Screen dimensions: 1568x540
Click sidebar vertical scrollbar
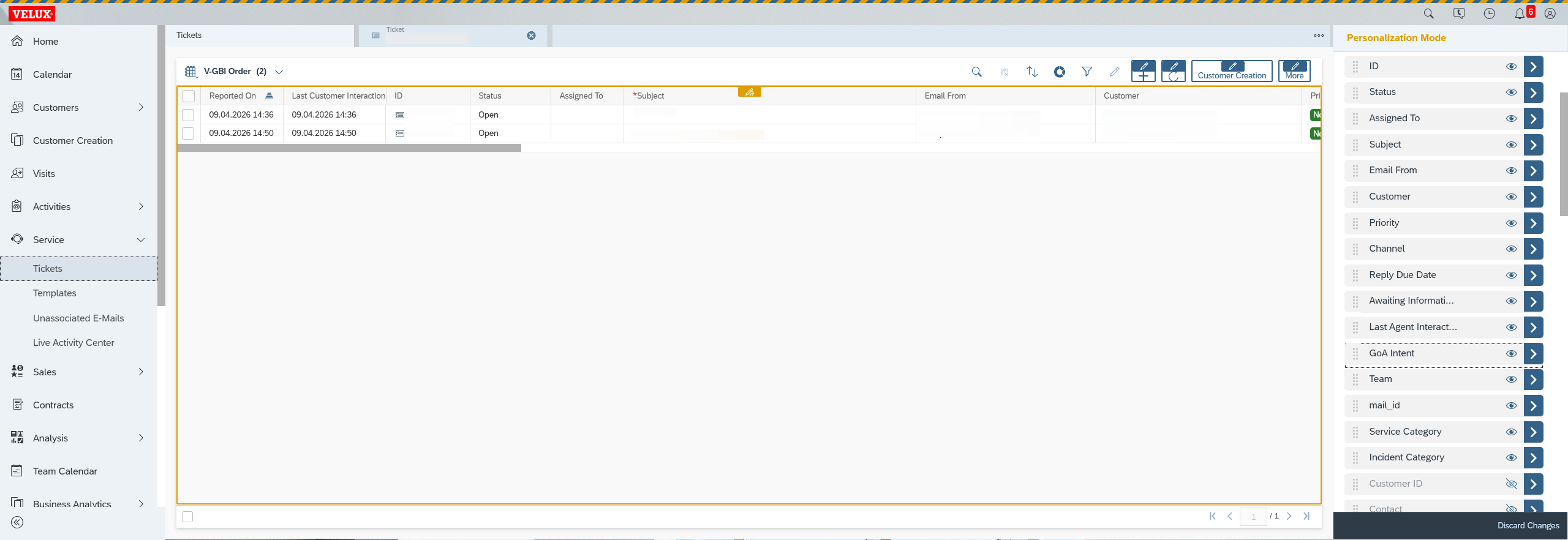click(161, 165)
